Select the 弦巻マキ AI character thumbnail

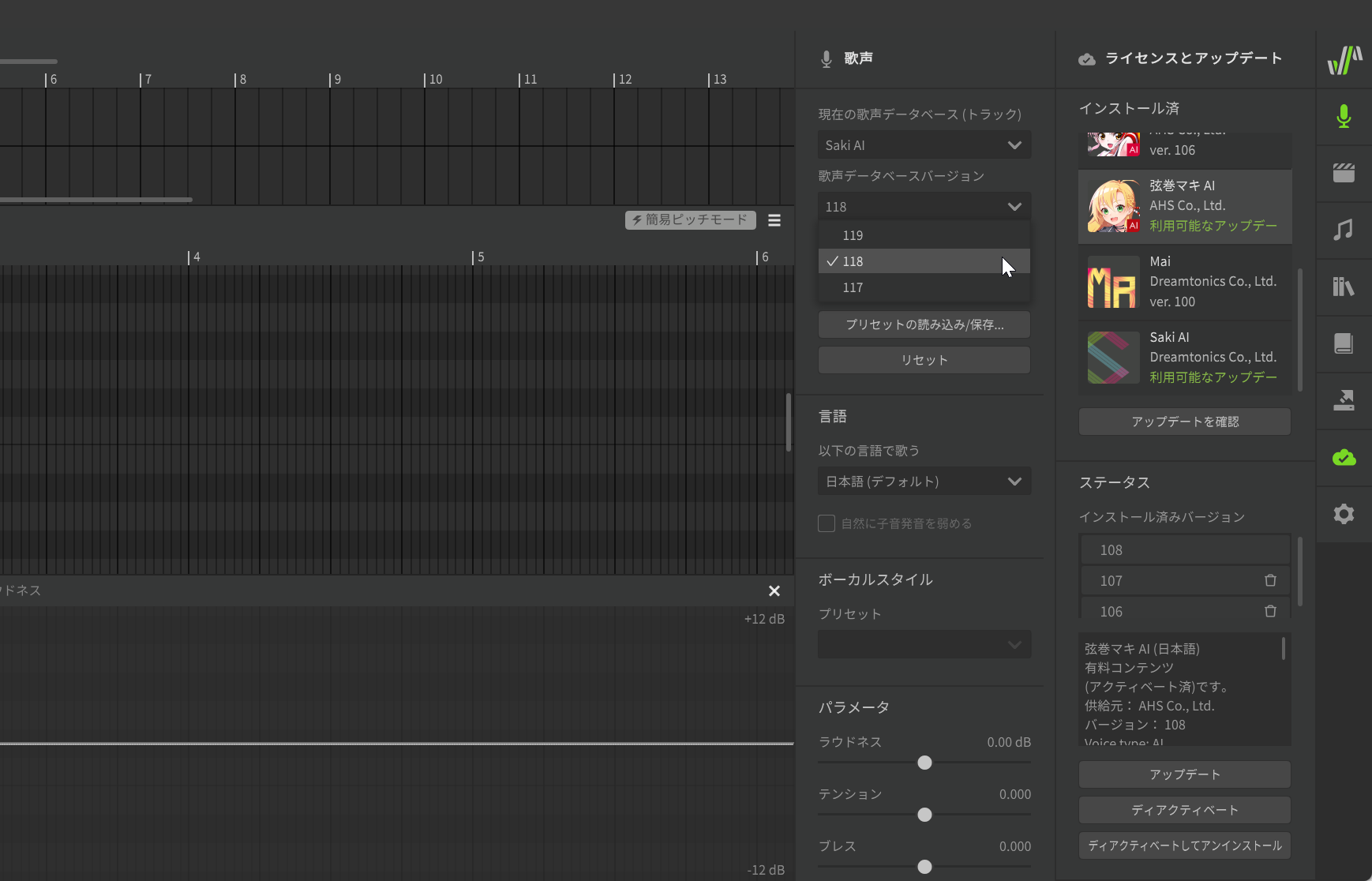coord(1114,205)
